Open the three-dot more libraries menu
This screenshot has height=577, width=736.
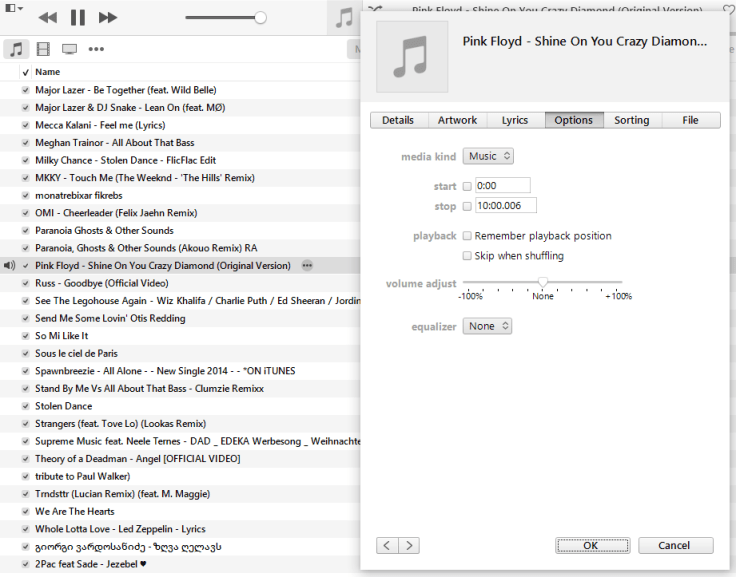click(x=96, y=49)
